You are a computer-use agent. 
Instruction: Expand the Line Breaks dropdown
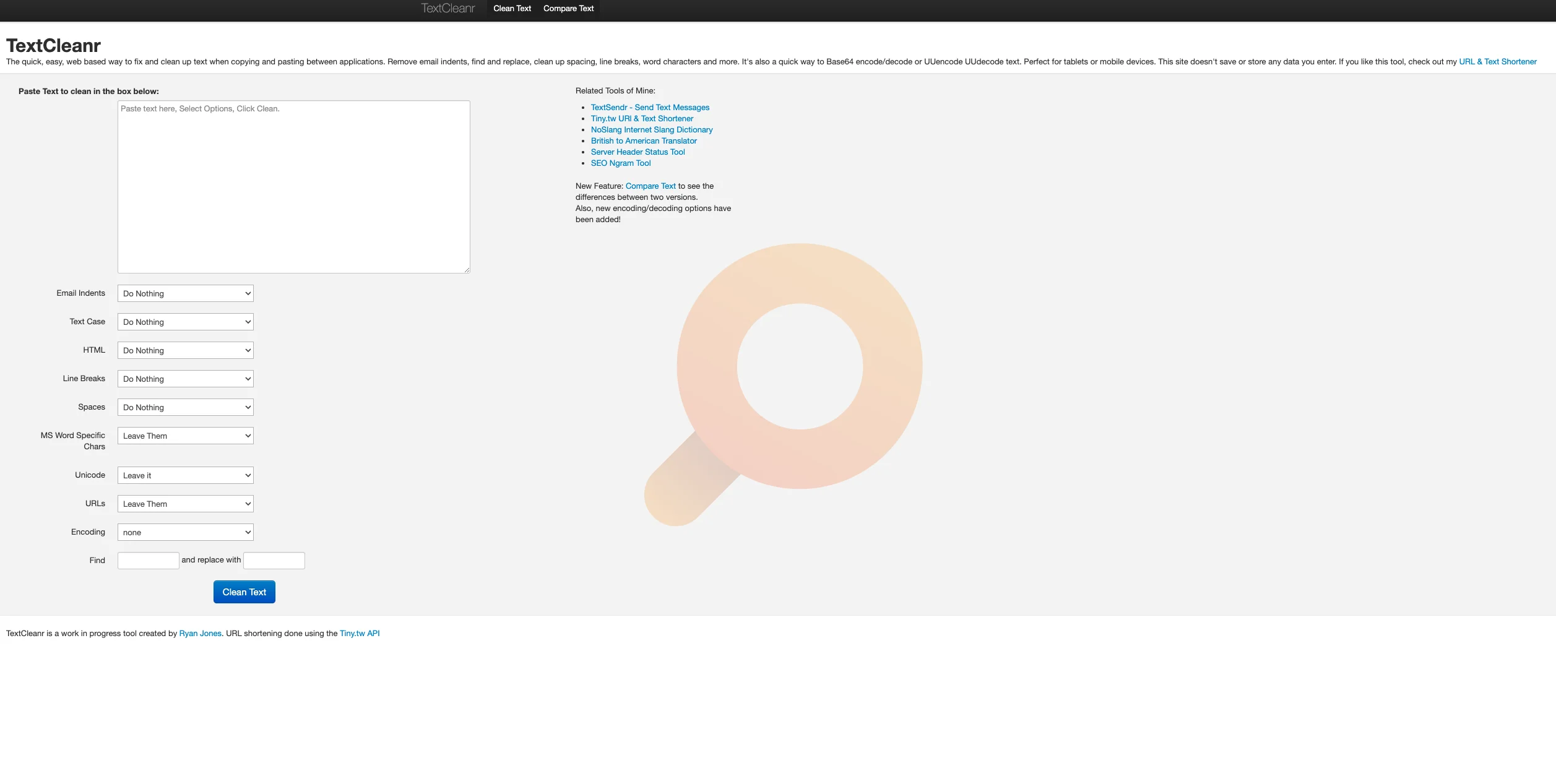(x=185, y=379)
